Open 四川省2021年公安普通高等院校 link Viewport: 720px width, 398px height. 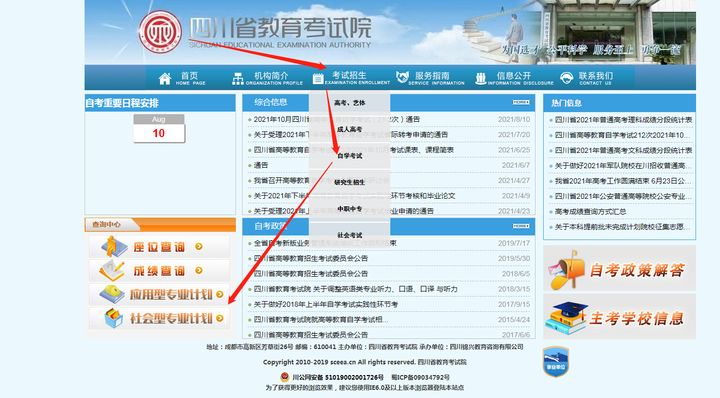(623, 196)
